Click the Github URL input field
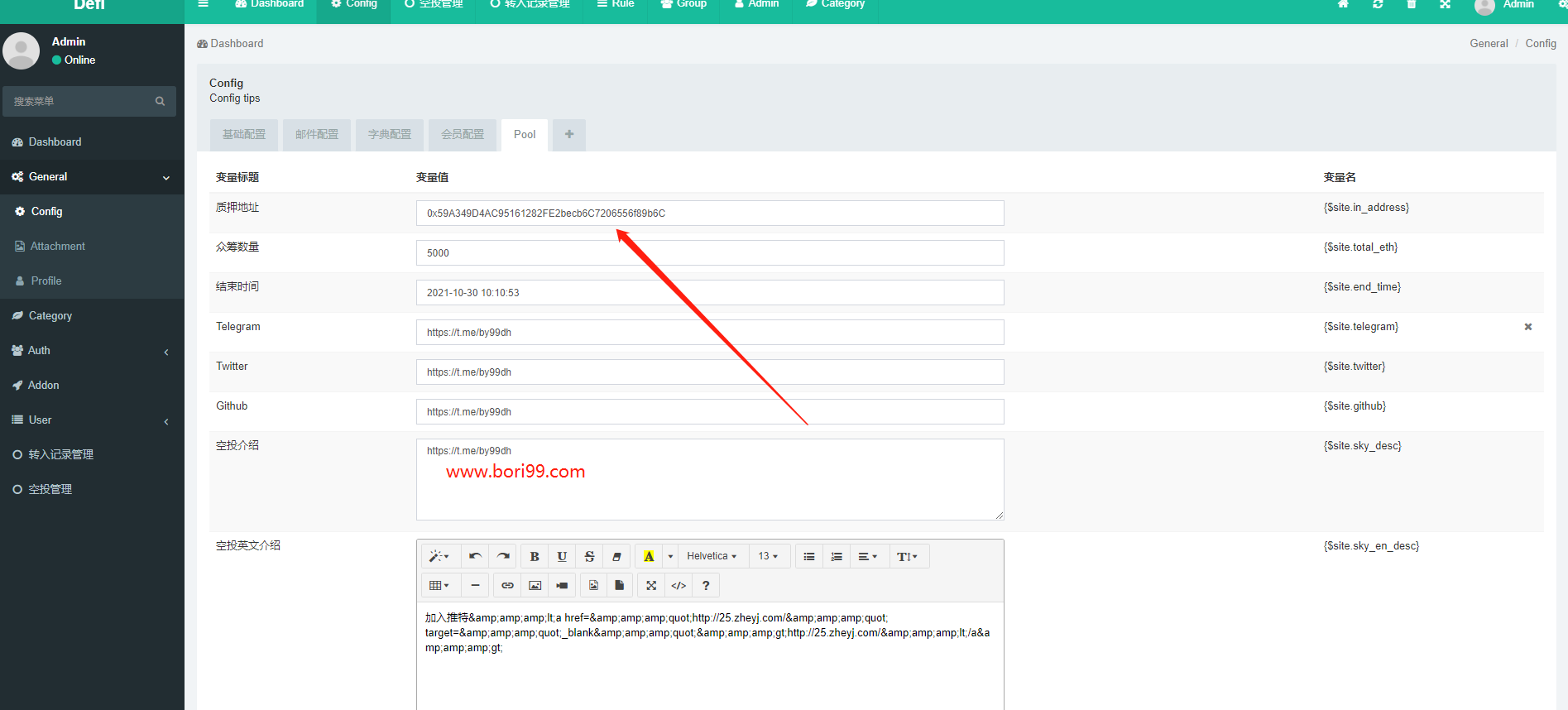The width and height of the screenshot is (1568, 710). [x=710, y=411]
